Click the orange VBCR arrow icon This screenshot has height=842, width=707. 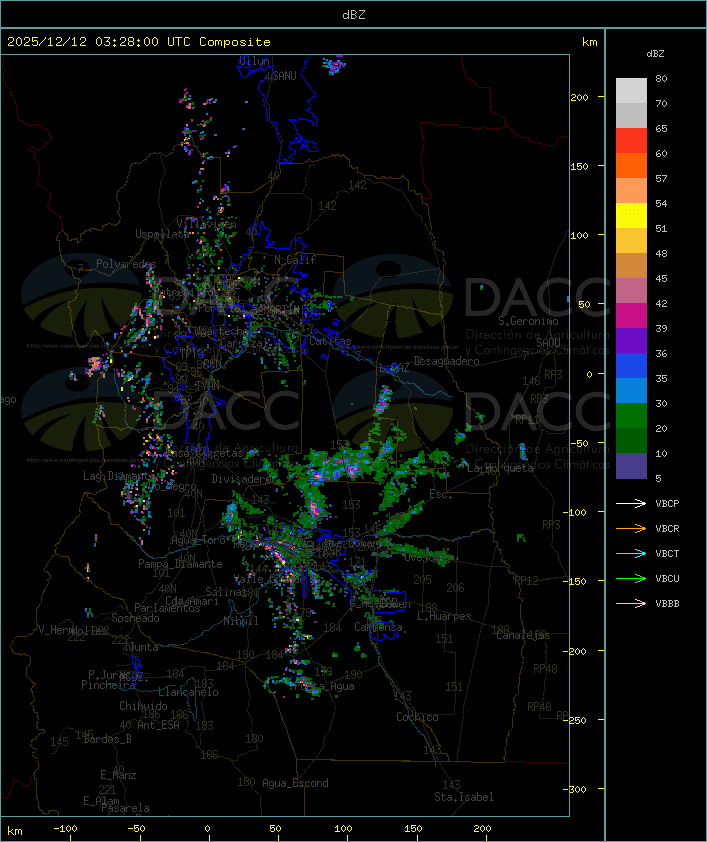pos(631,528)
